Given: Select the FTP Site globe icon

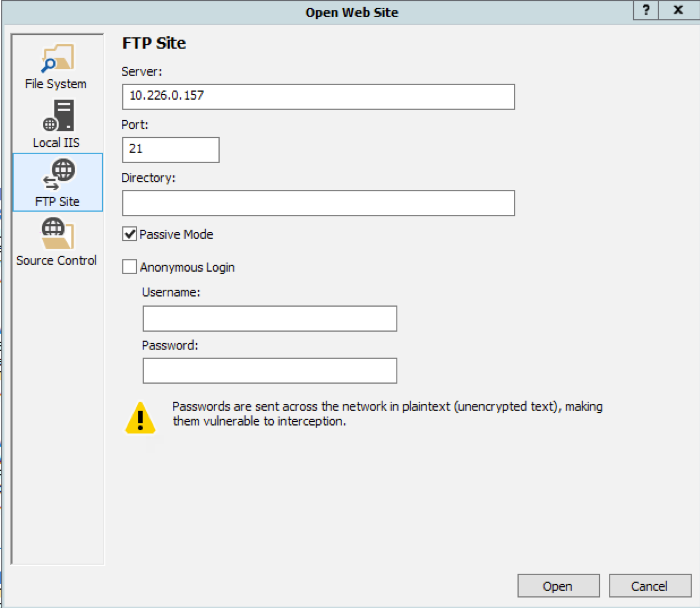Looking at the screenshot, I should click(57, 176).
